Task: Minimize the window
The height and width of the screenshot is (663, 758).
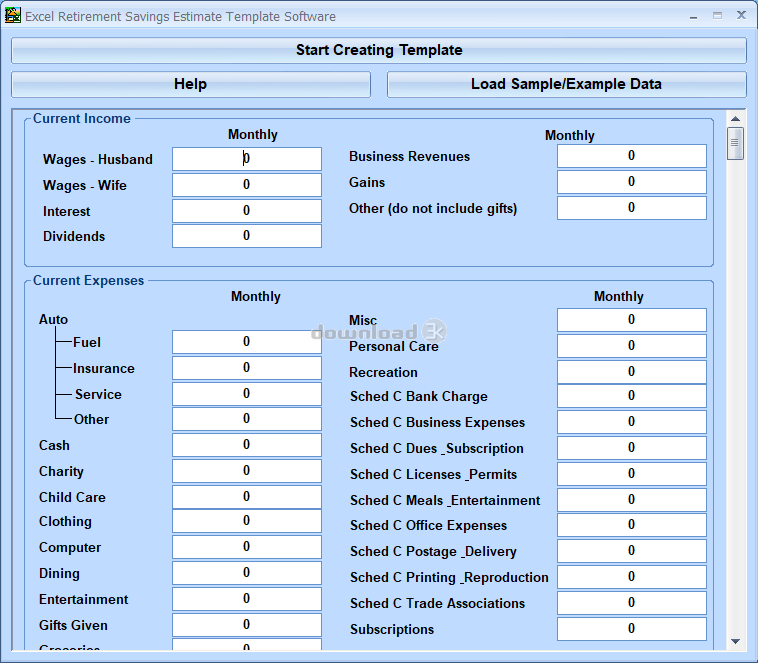Action: (694, 16)
